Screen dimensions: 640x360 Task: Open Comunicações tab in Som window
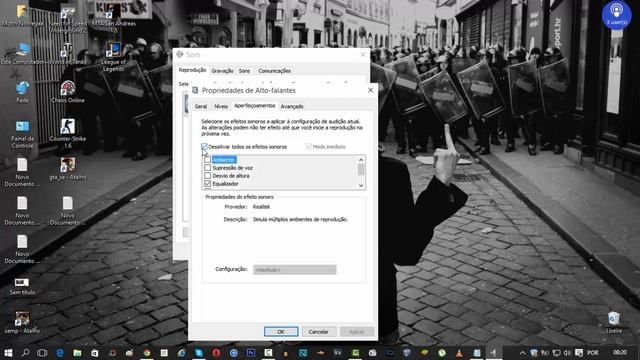point(275,71)
